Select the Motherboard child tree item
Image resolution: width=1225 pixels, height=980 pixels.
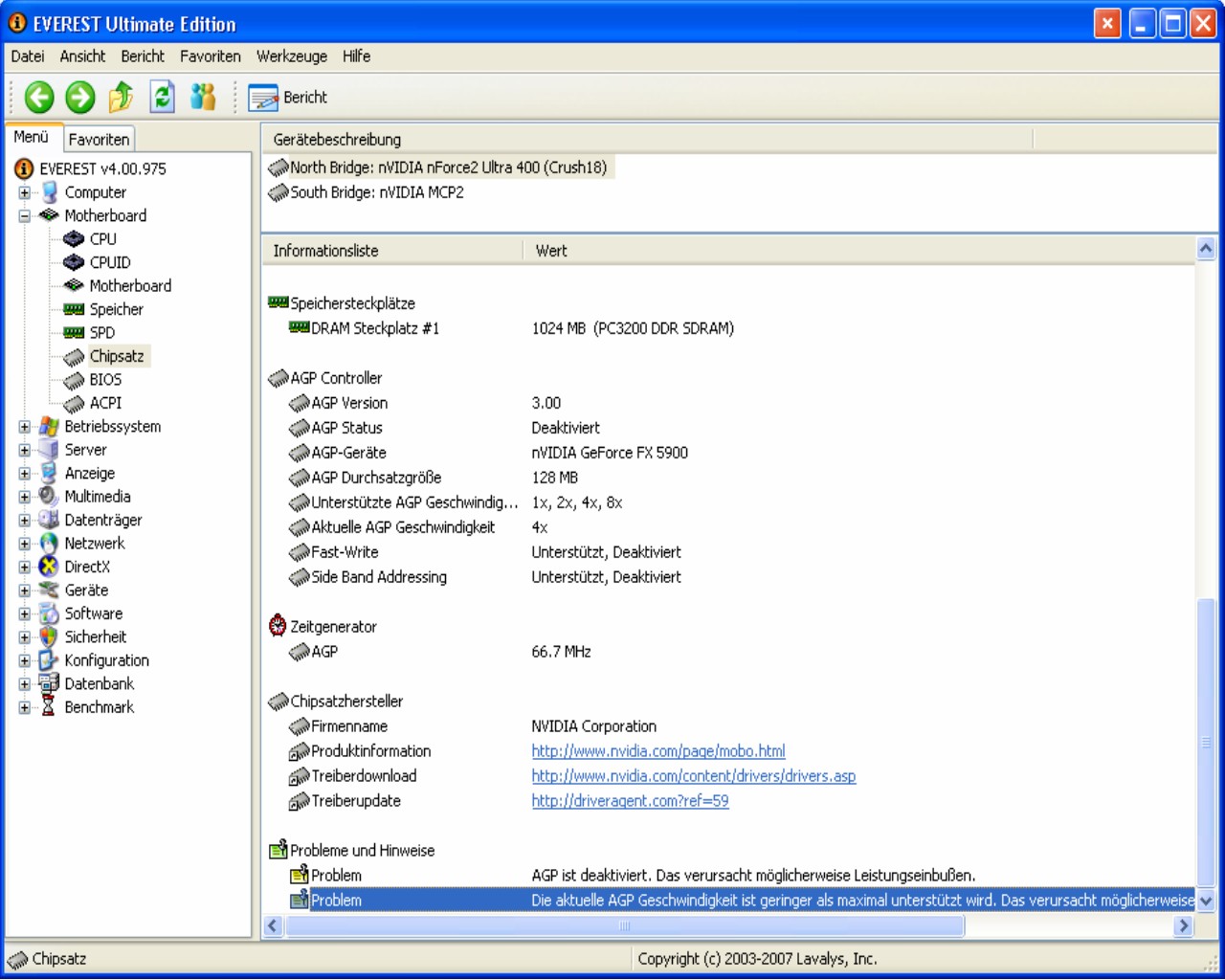point(130,286)
